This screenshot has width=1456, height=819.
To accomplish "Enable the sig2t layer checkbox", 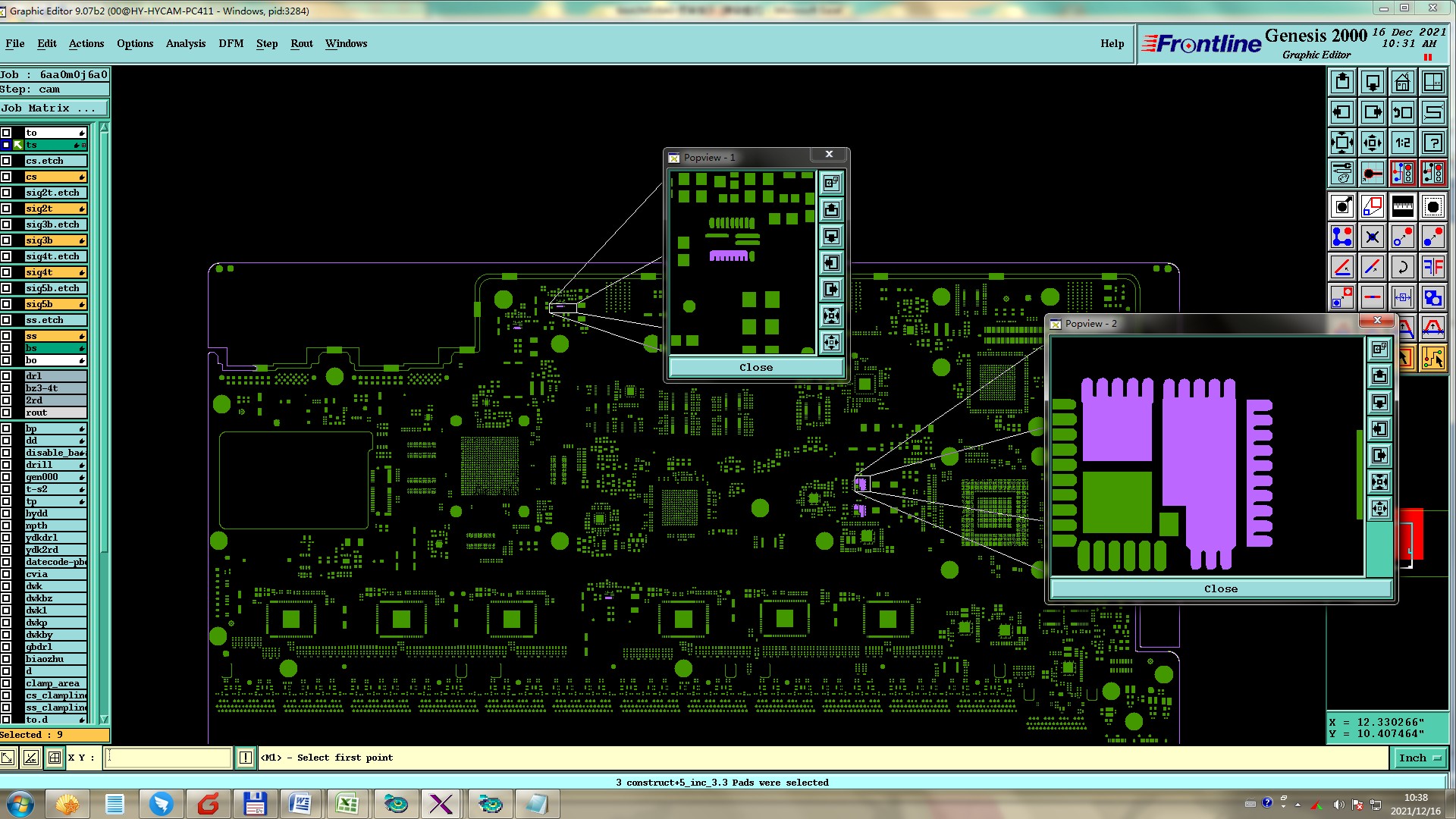I will [x=7, y=209].
